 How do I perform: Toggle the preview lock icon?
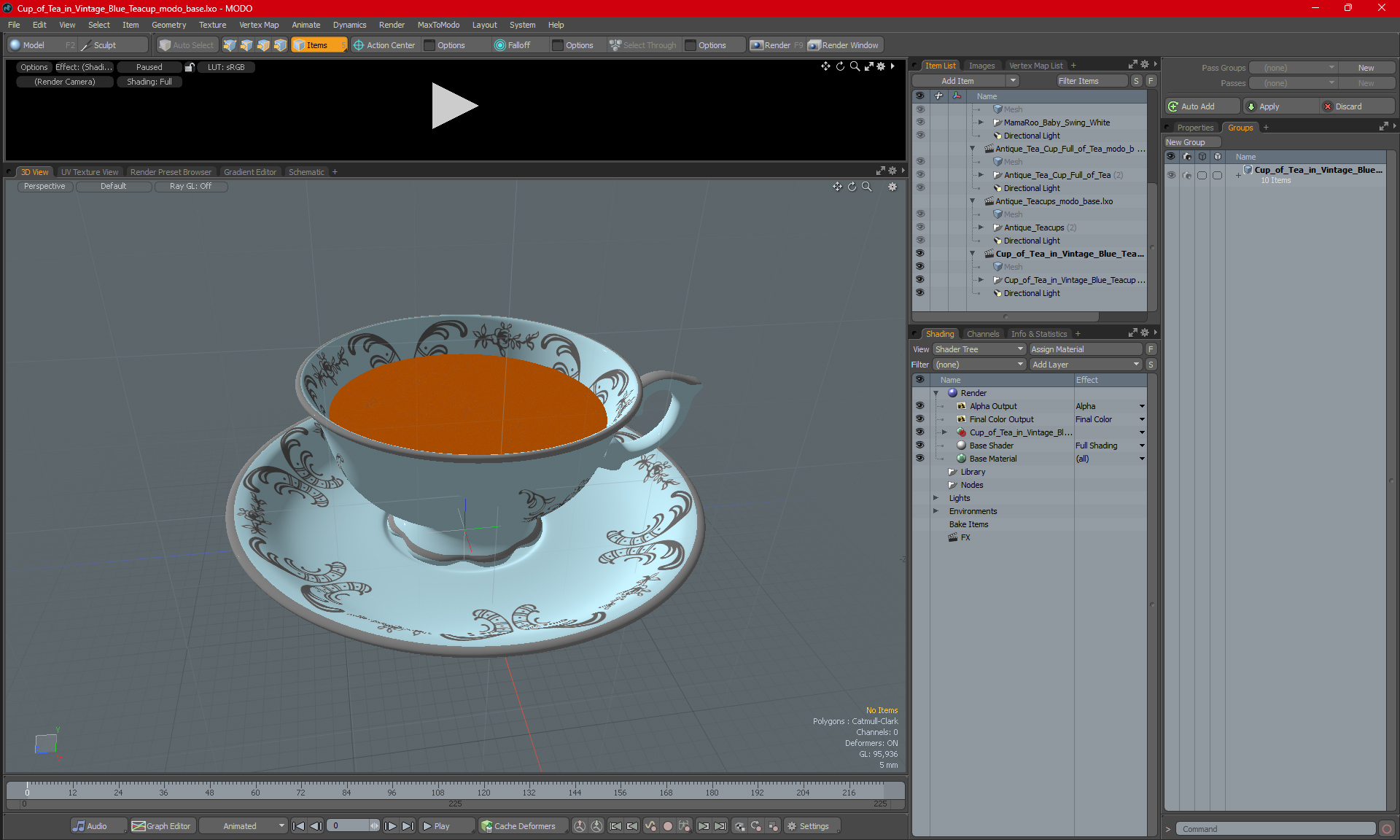[190, 67]
